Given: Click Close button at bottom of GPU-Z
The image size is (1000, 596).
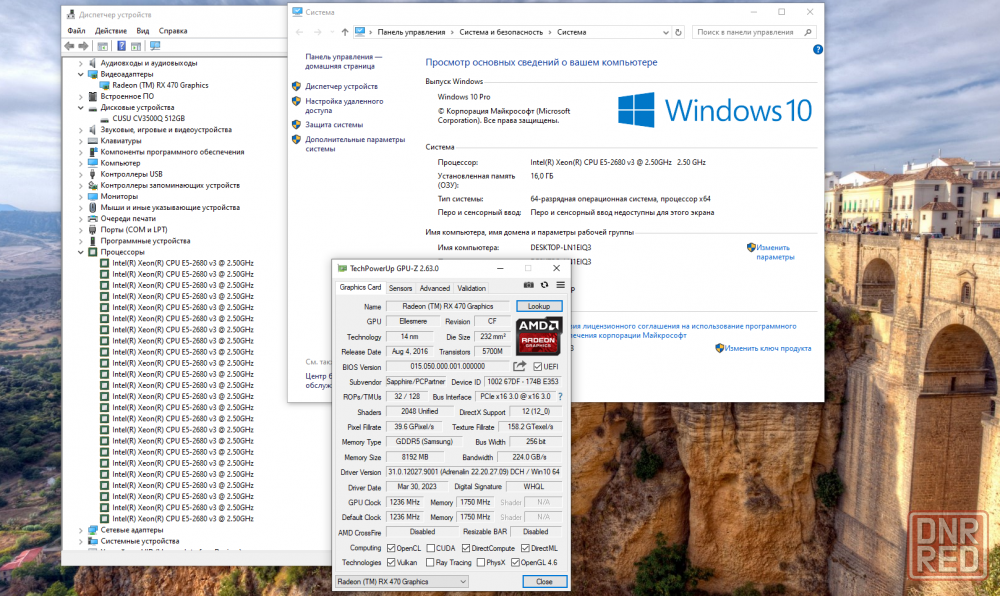Looking at the screenshot, I should pyautogui.click(x=544, y=581).
